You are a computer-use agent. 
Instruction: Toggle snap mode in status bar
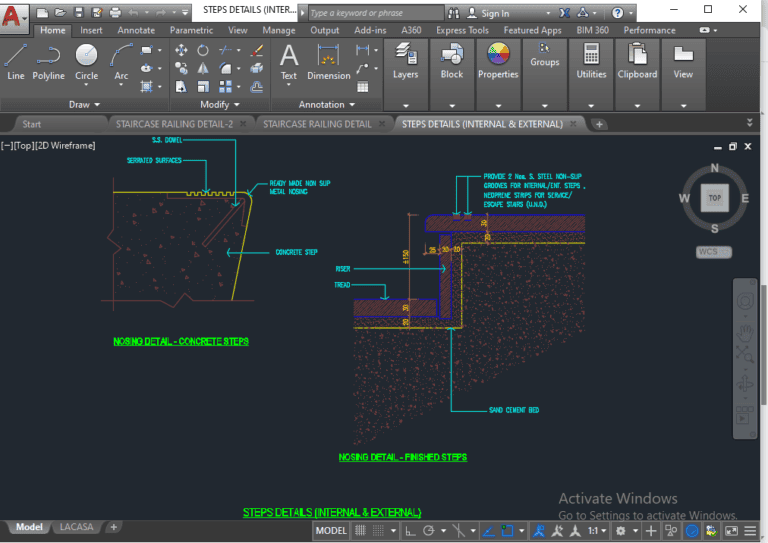coord(378,531)
